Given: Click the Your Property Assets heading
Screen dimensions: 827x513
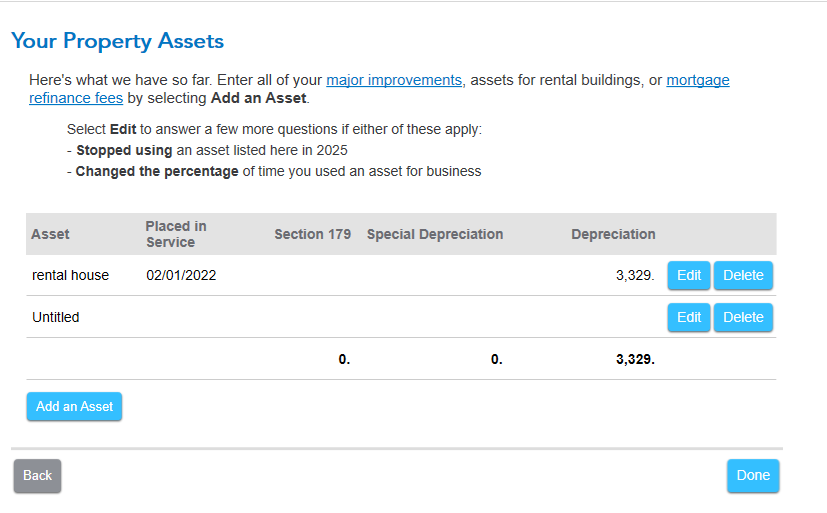Looking at the screenshot, I should coord(117,41).
